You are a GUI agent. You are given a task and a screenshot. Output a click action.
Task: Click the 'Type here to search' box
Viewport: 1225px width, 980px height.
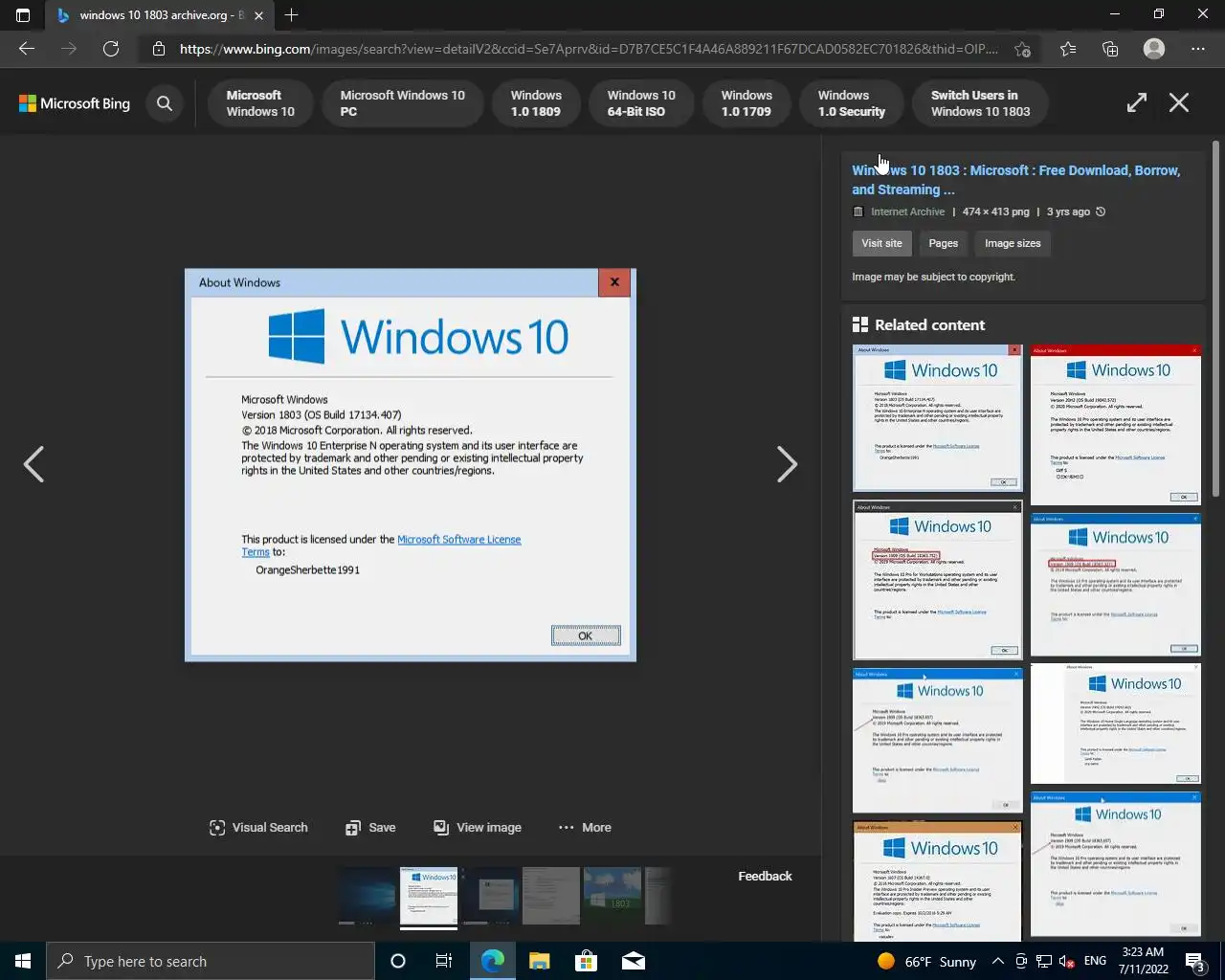pos(211,961)
